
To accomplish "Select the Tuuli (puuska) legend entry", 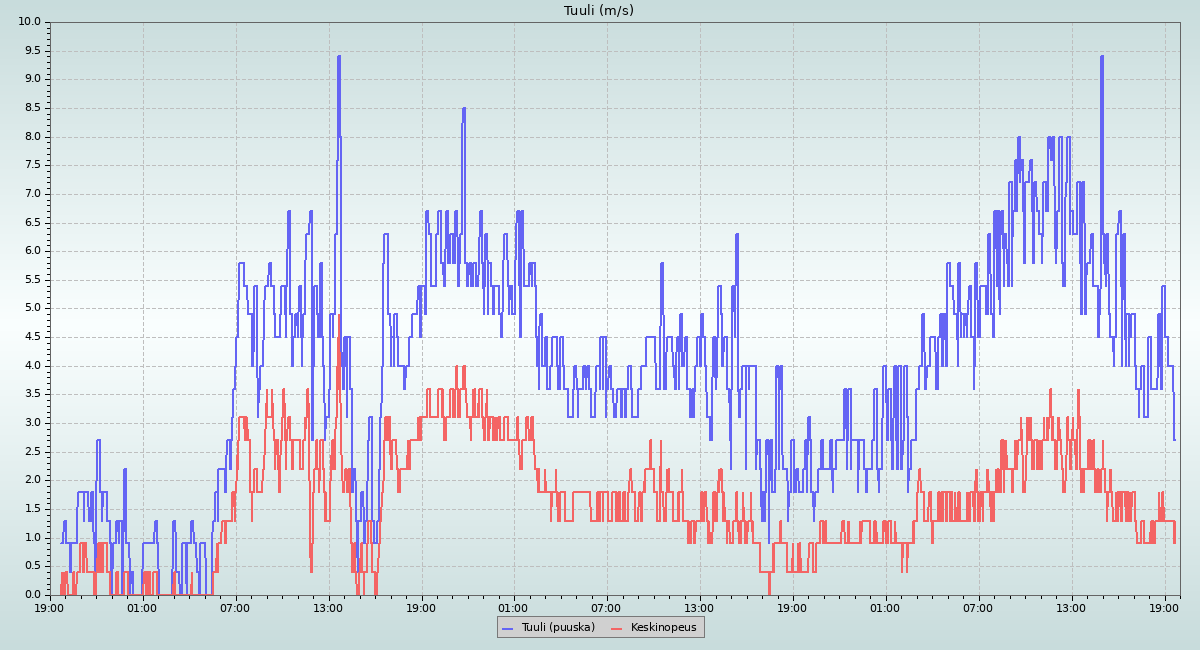I will 557,627.
